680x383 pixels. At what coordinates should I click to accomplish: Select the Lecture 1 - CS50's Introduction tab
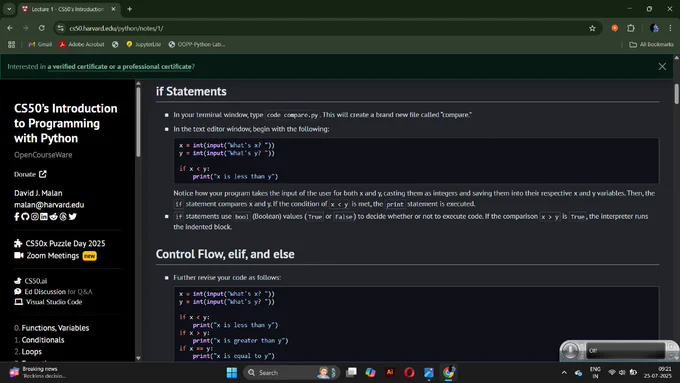tap(69, 9)
